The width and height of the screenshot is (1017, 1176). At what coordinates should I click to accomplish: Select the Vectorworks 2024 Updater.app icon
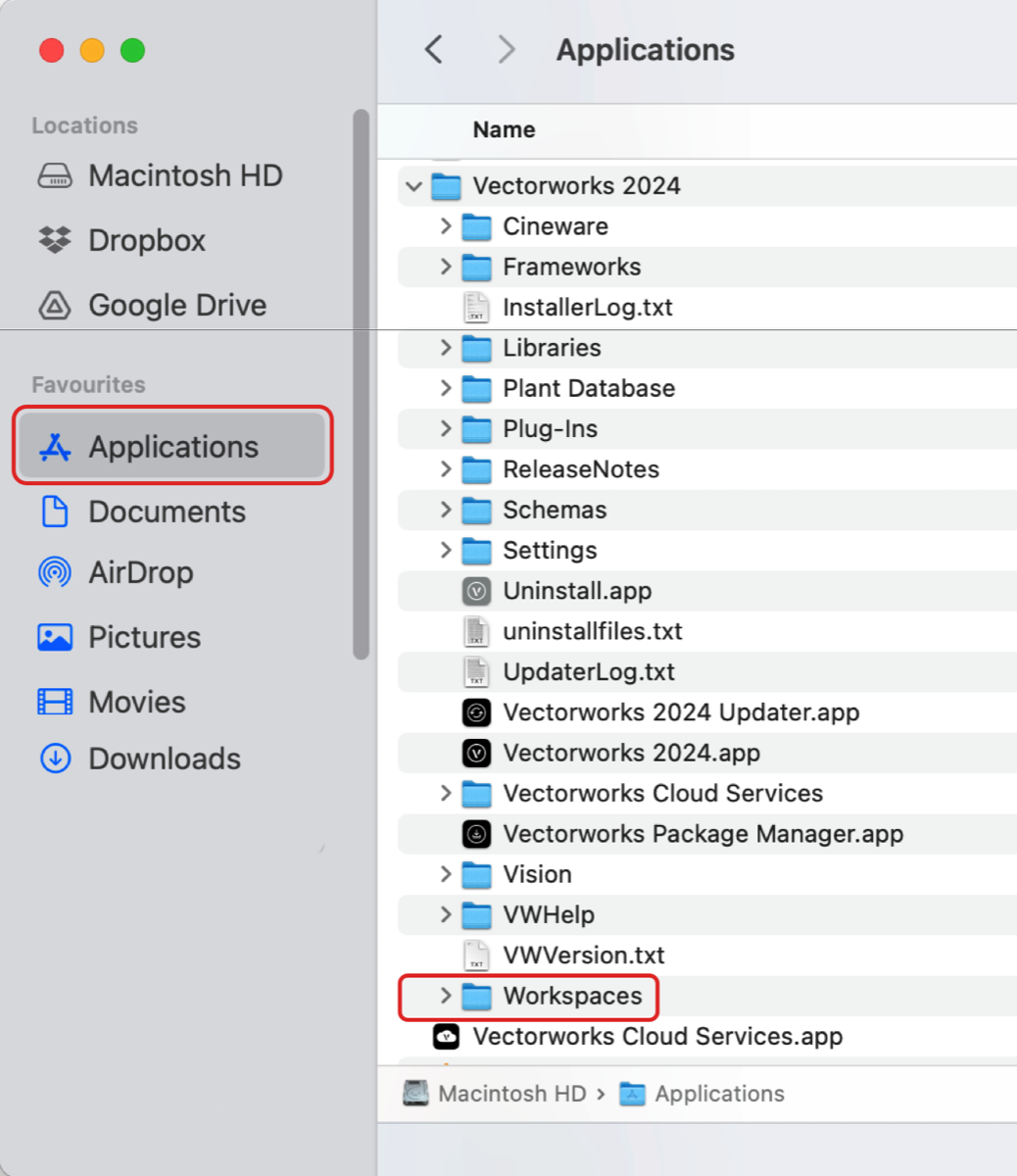pos(476,712)
